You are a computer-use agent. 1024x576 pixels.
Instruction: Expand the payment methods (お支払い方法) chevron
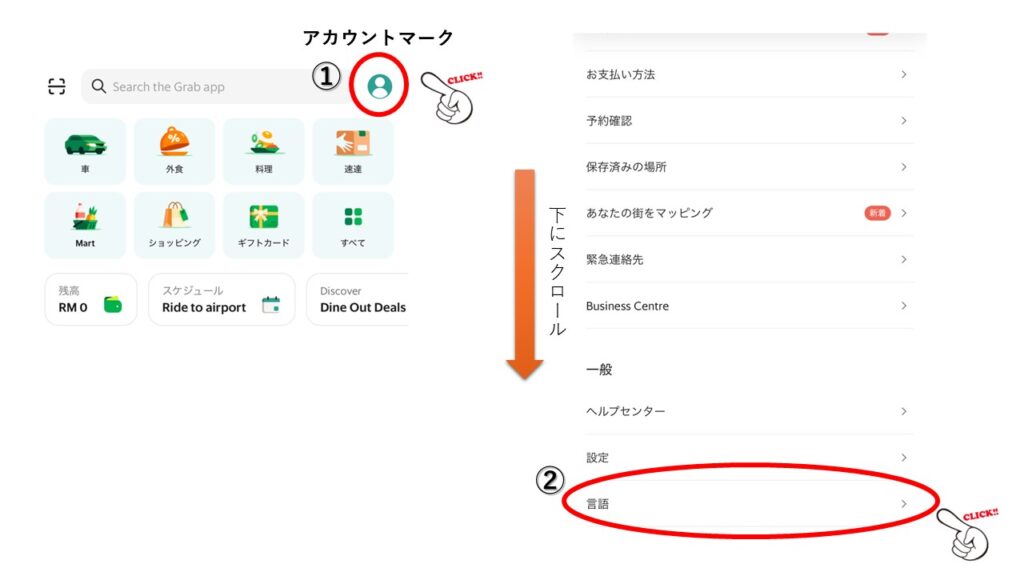pyautogui.click(x=903, y=75)
